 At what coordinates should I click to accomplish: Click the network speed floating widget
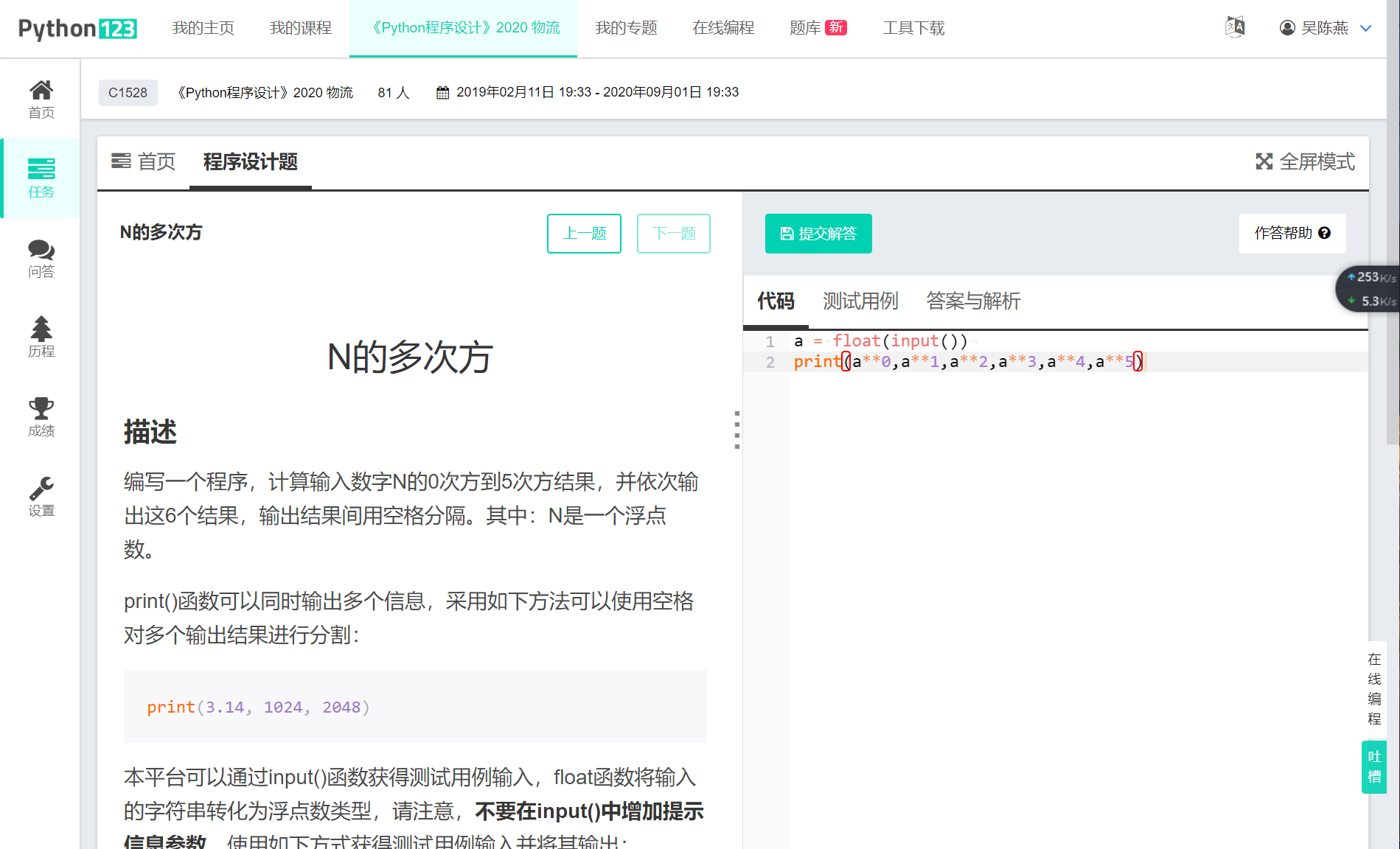pyautogui.click(x=1369, y=289)
